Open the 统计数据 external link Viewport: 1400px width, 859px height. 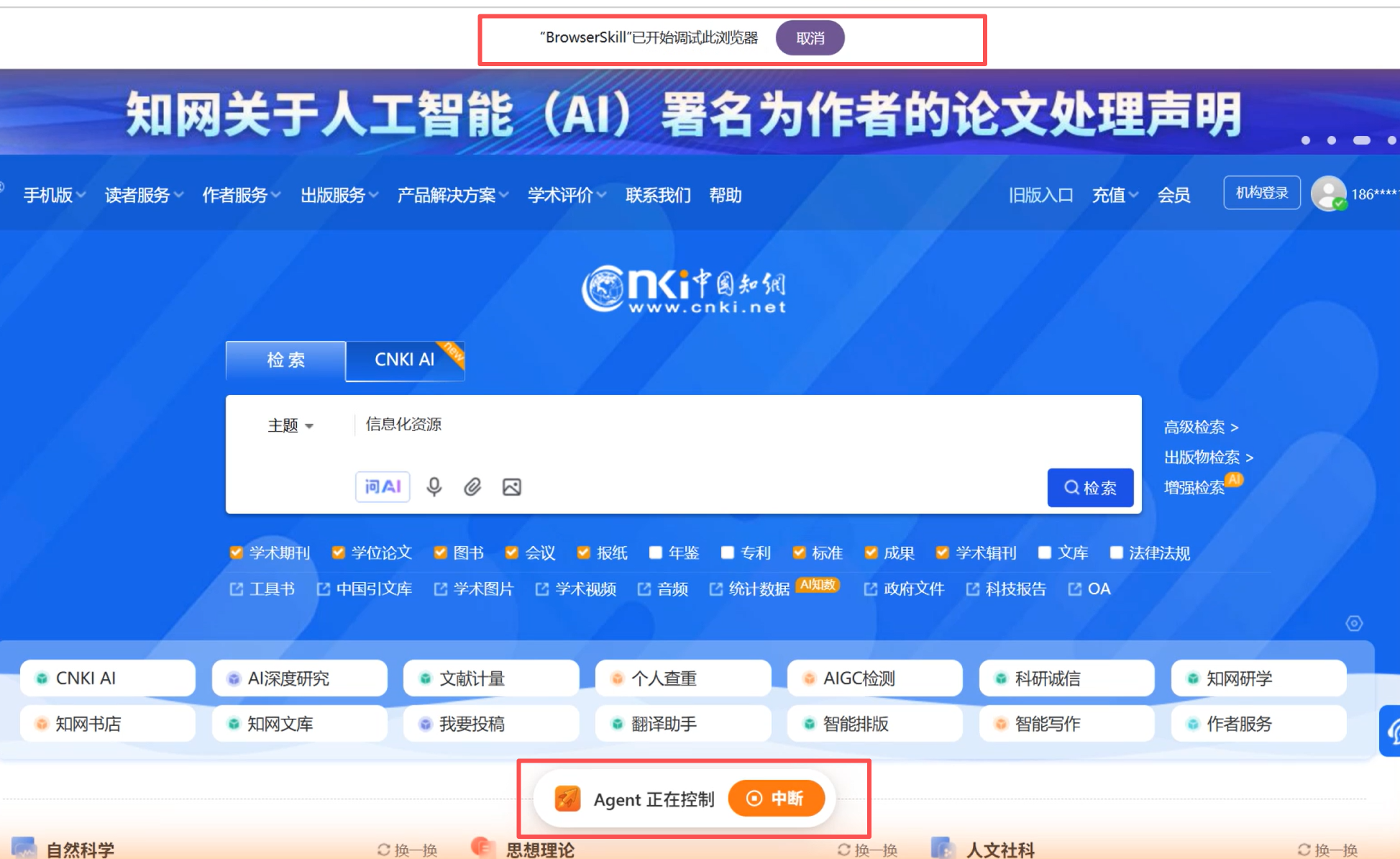(x=750, y=589)
